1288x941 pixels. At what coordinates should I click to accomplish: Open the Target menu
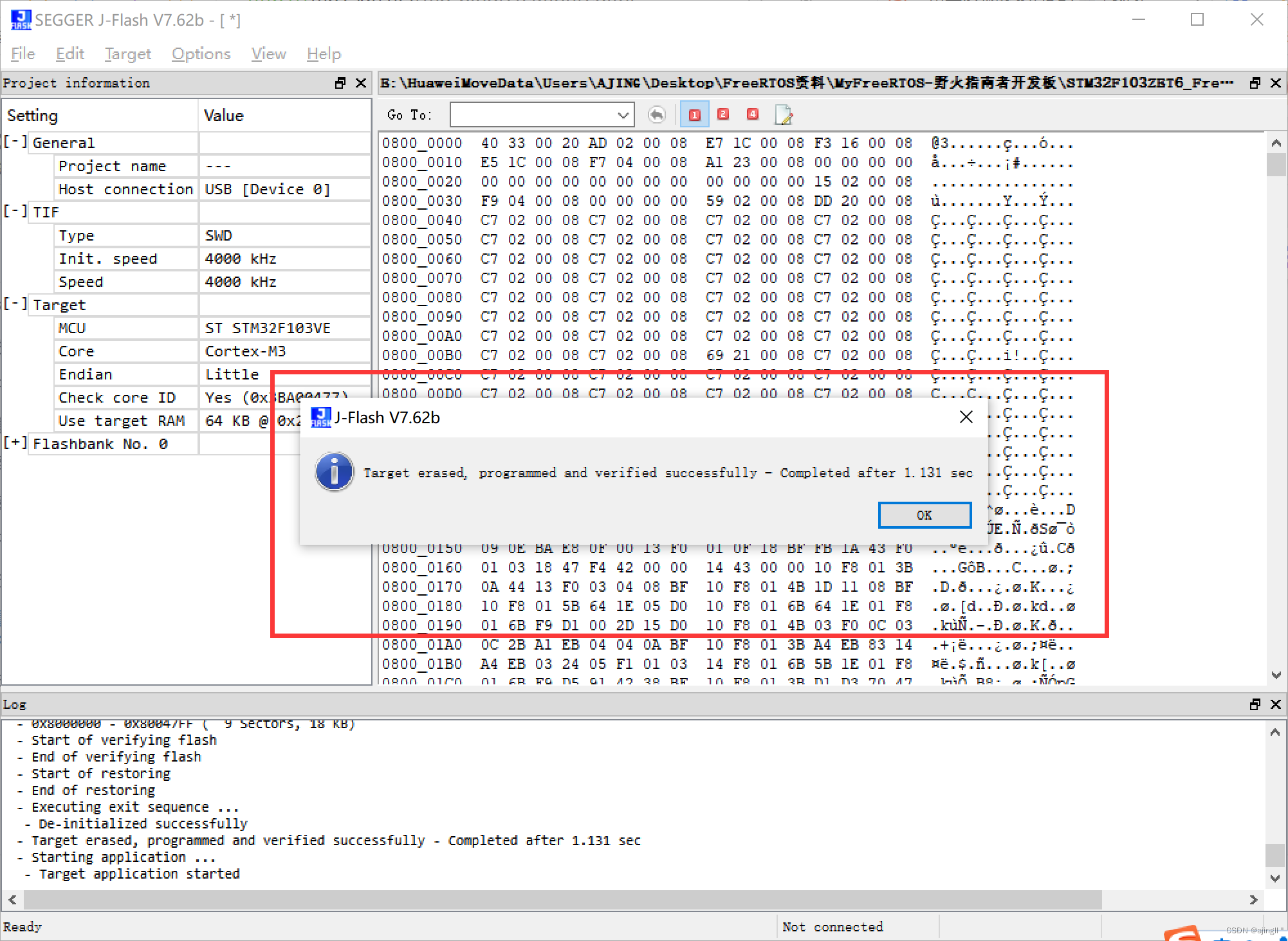(x=127, y=54)
